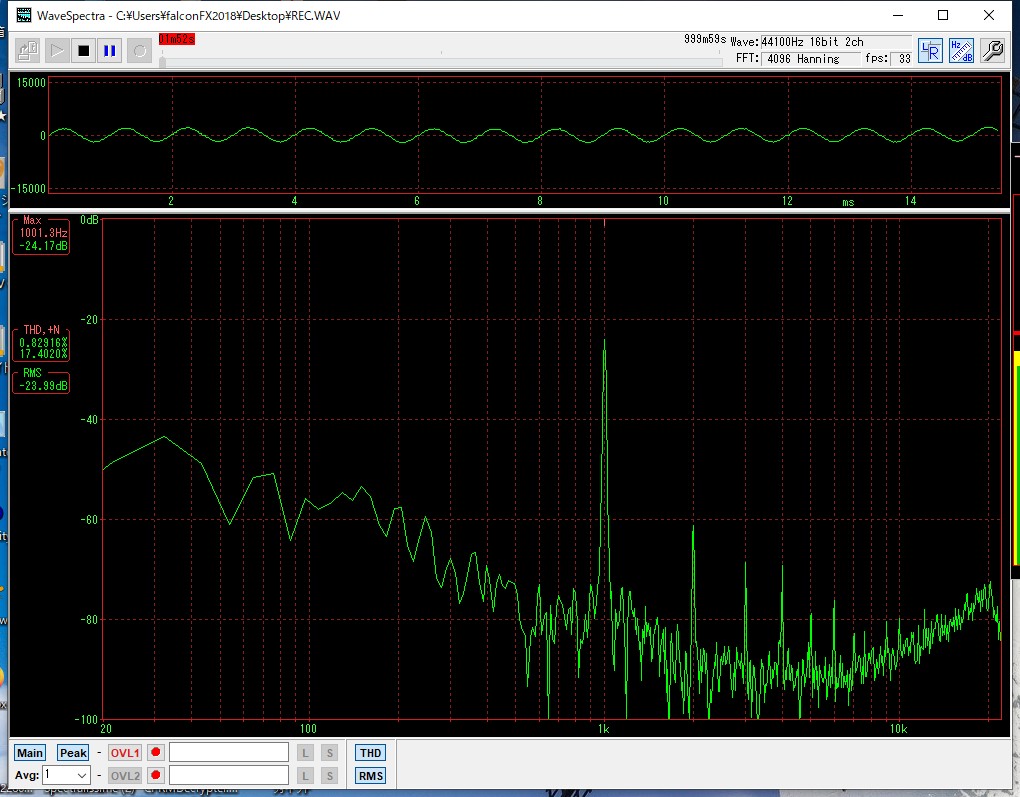Toggle the Main spectrum display
Screen dimensions: 1020x797
tap(30, 753)
